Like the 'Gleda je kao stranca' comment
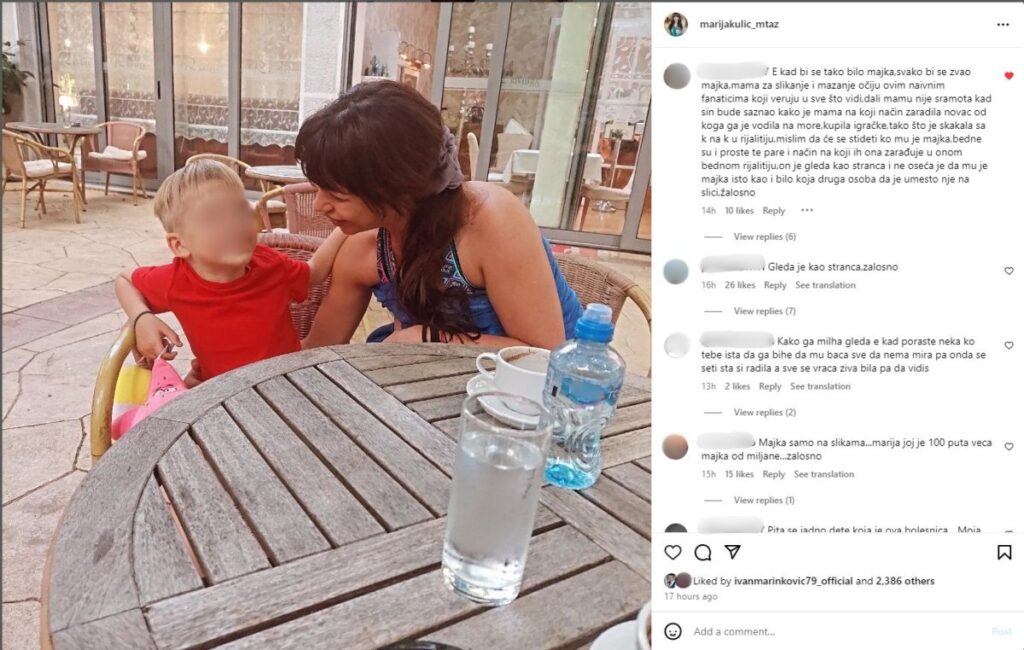Viewport: 1024px width, 650px height. tap(1009, 270)
